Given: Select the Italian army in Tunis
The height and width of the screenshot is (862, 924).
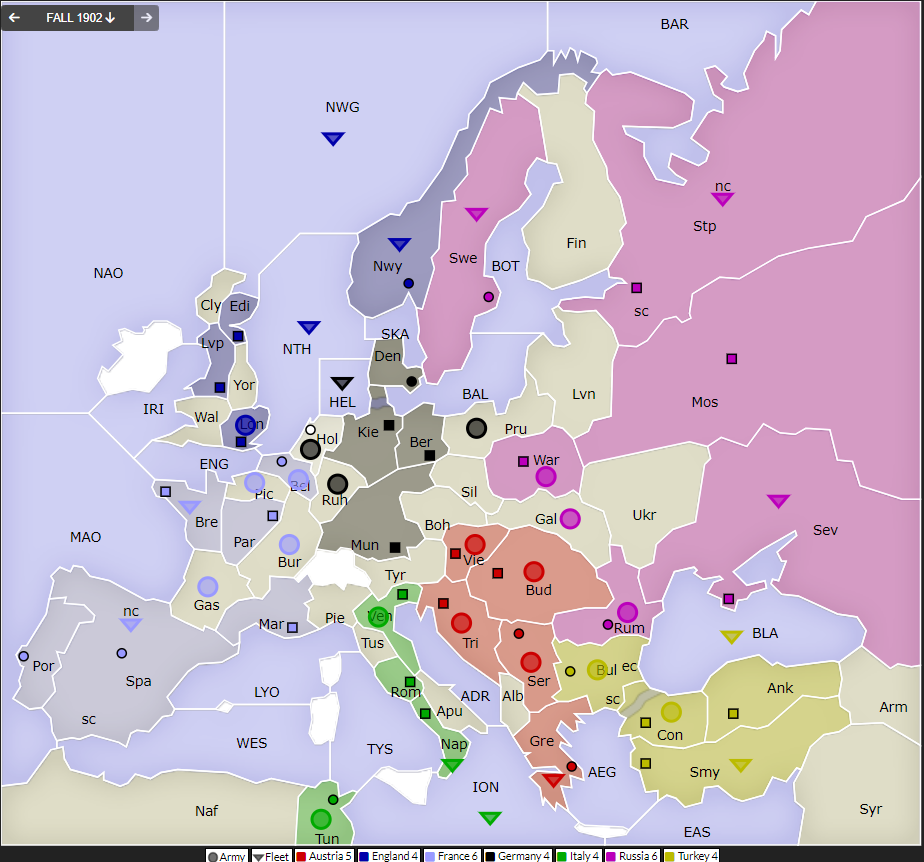Looking at the screenshot, I should (x=321, y=819).
